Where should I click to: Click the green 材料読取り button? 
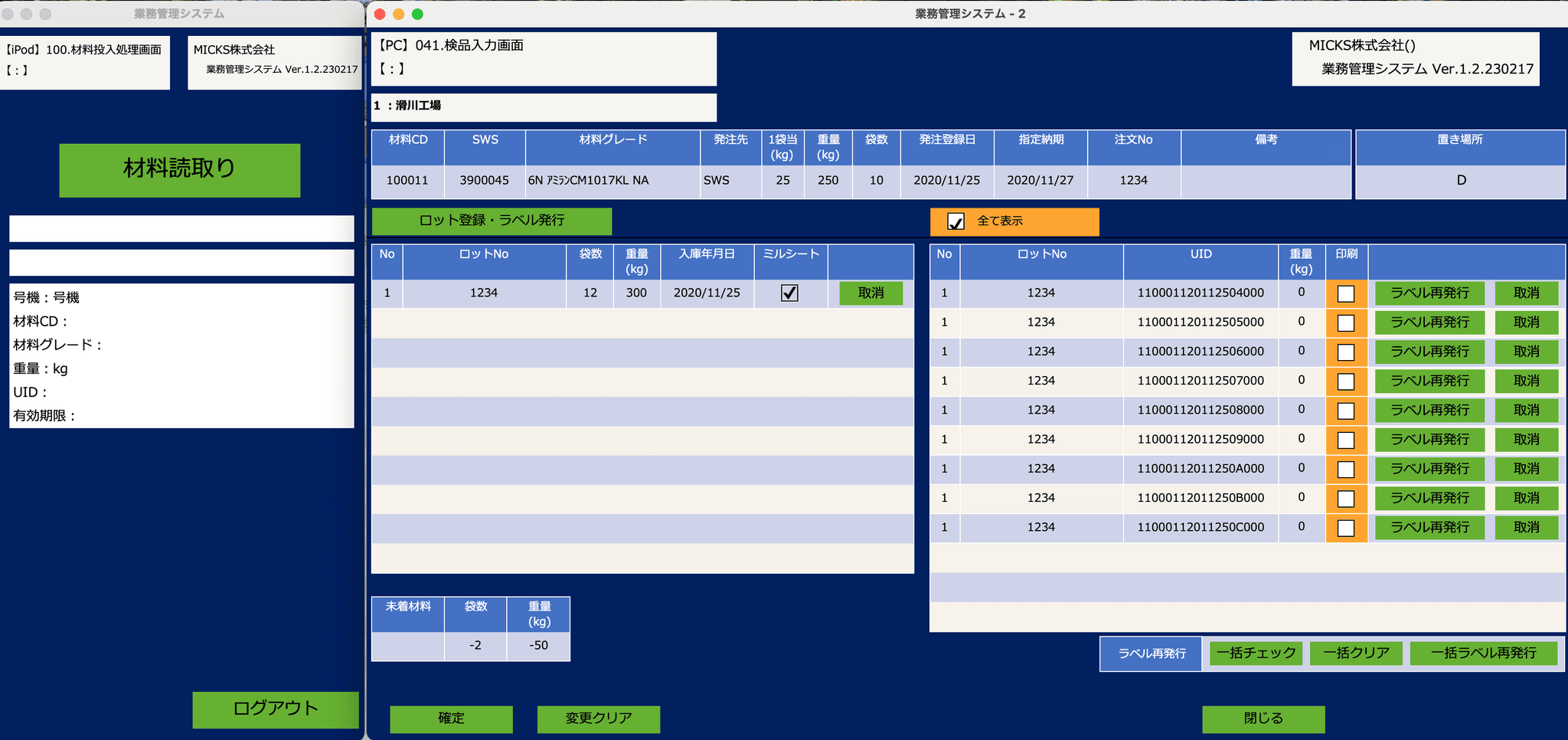[x=179, y=170]
